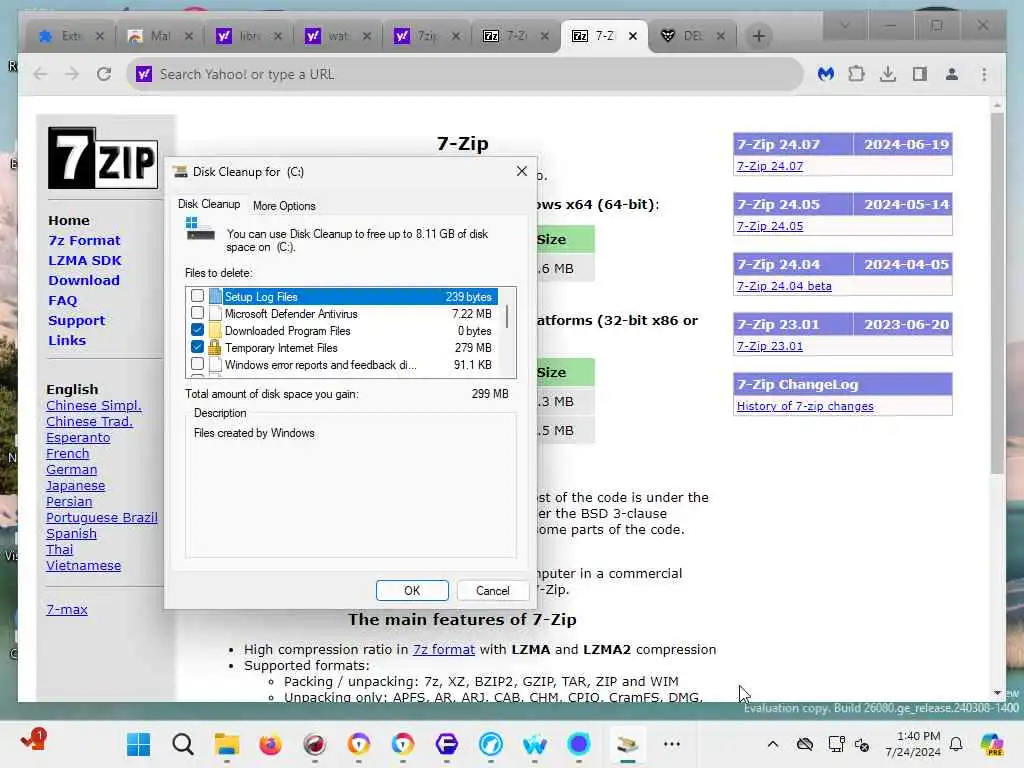Open the Support link
The width and height of the screenshot is (1024, 768).
coord(76,321)
